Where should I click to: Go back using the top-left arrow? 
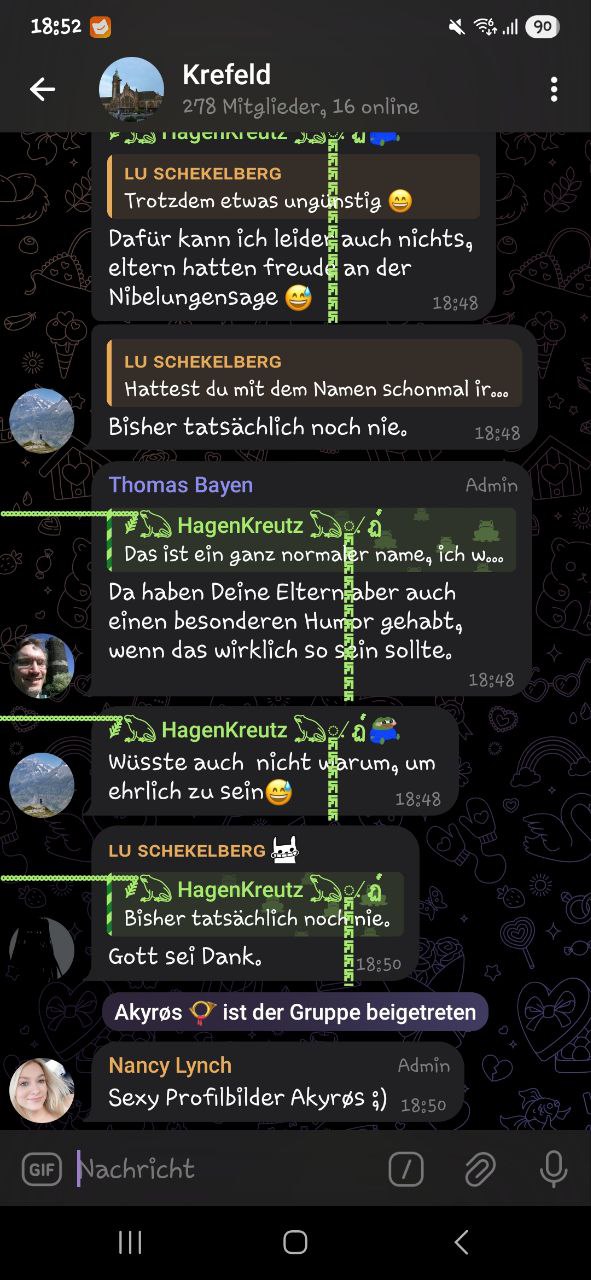pyautogui.click(x=42, y=89)
